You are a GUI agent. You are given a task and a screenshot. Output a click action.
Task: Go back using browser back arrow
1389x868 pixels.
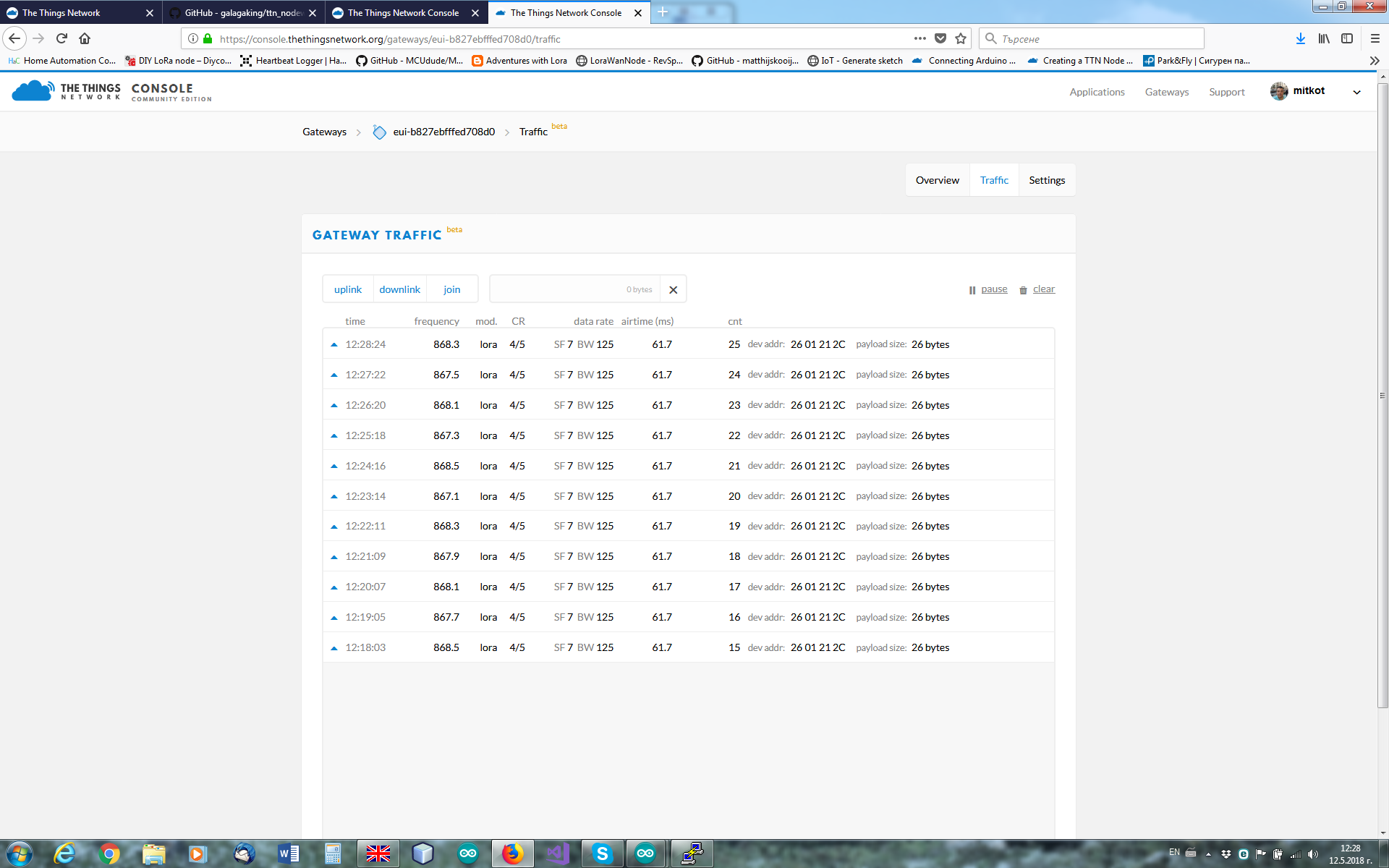click(x=14, y=38)
